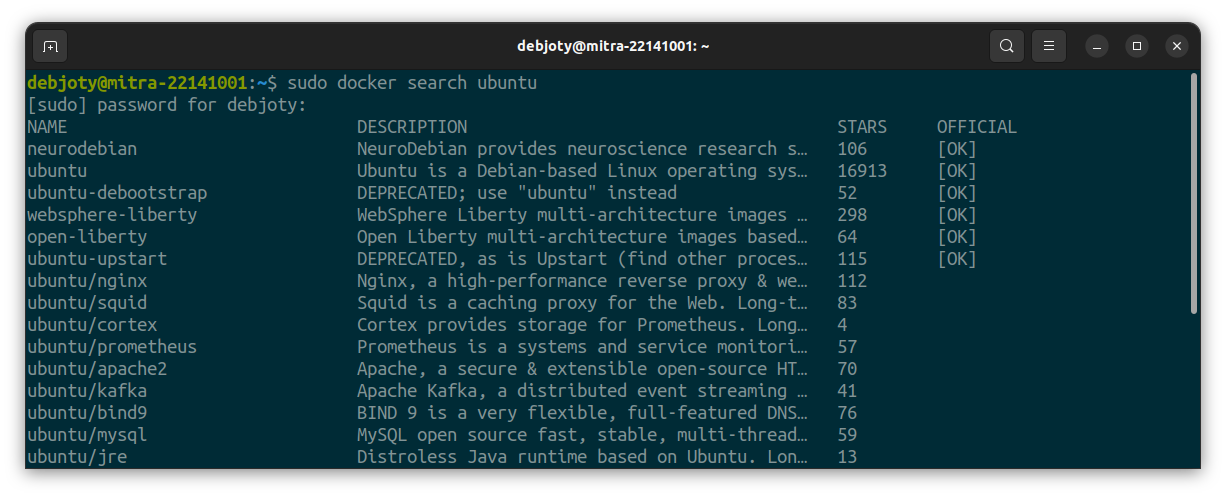This screenshot has height=497, width=1226.
Task: Click the OFFICIAL column header
Action: (x=977, y=127)
